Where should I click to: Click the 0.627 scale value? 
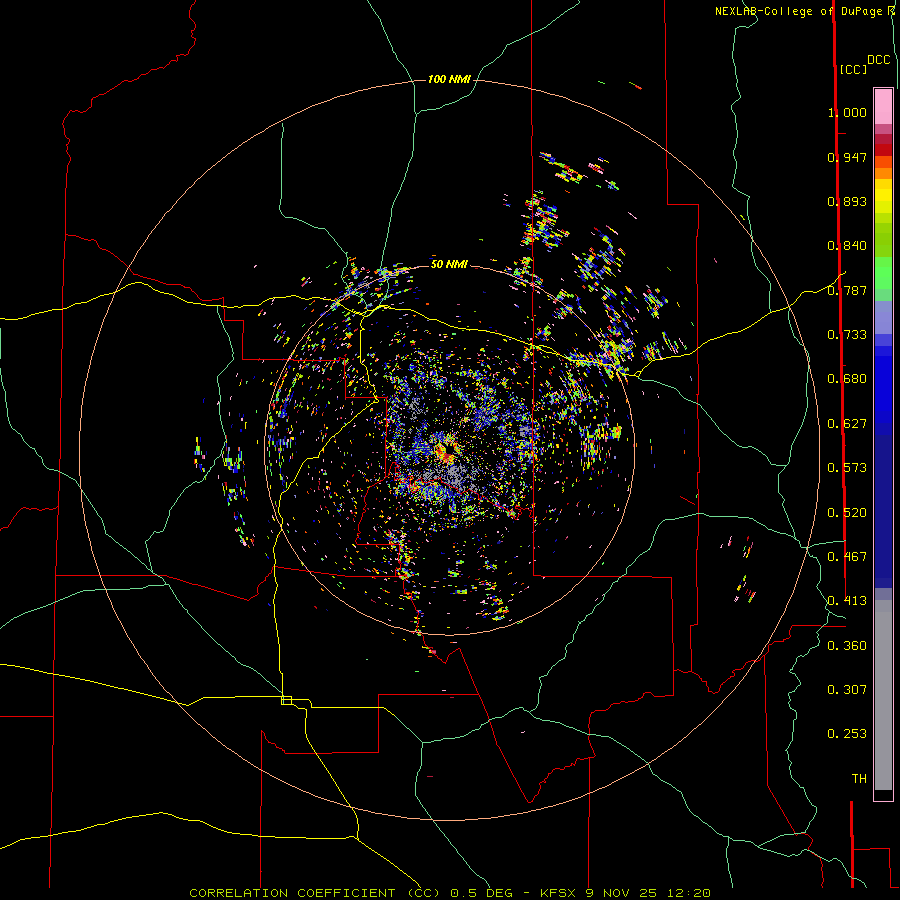tap(847, 424)
